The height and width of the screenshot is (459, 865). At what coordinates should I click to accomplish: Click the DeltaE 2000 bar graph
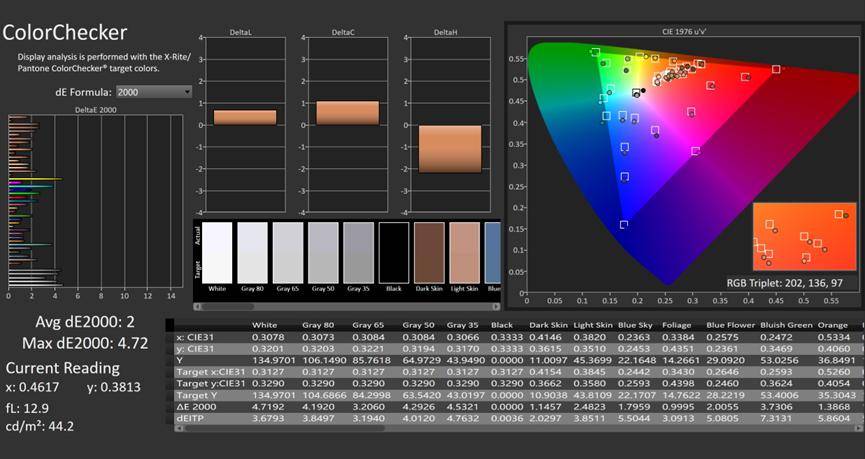[x=95, y=200]
